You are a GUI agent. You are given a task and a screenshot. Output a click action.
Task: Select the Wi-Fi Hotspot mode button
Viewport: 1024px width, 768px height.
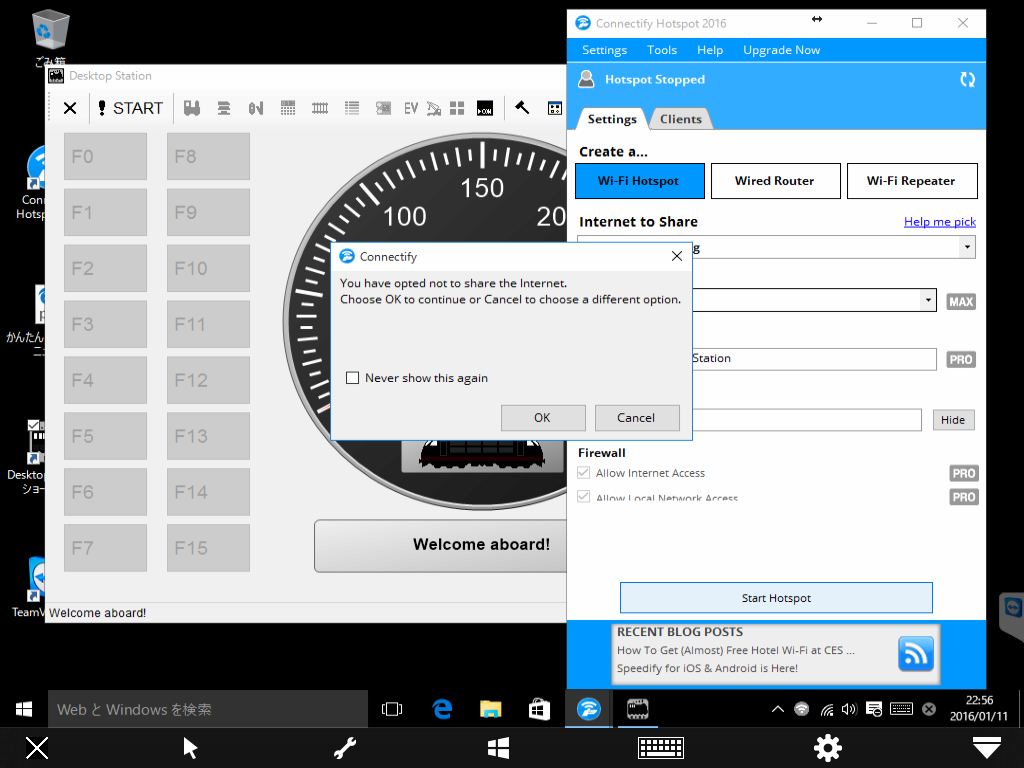(639, 181)
